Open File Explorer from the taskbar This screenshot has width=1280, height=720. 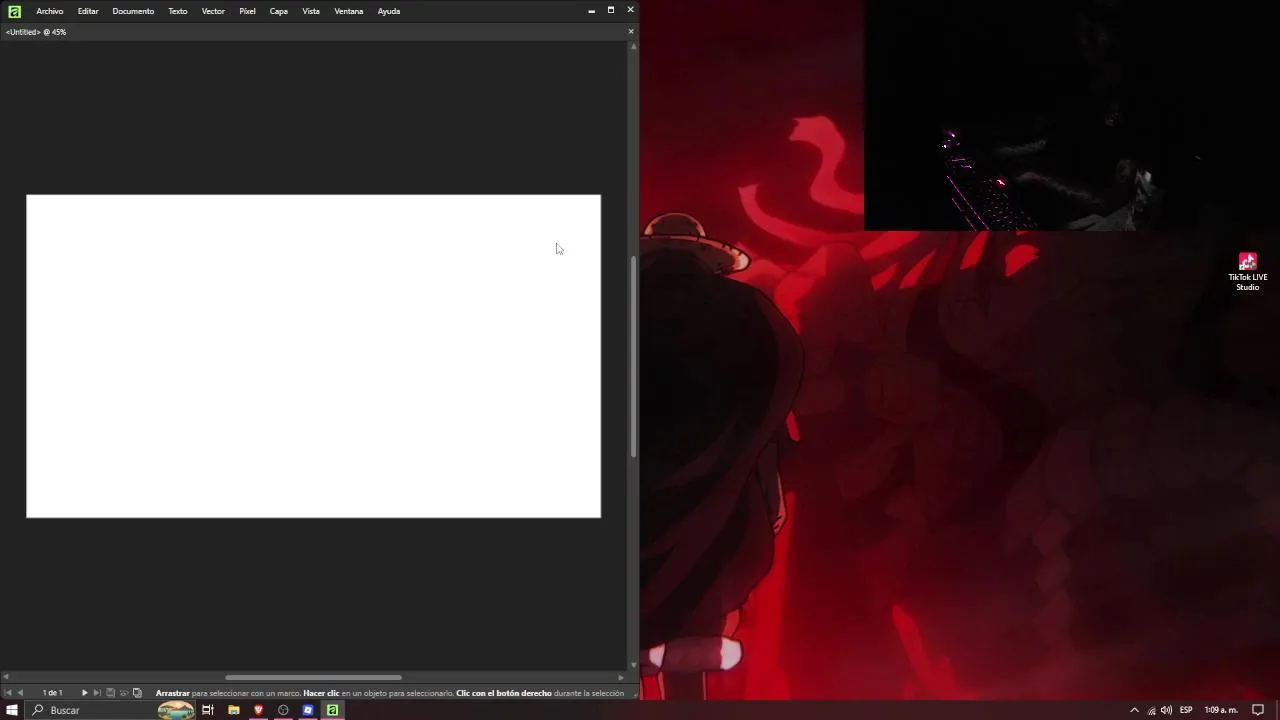point(233,710)
